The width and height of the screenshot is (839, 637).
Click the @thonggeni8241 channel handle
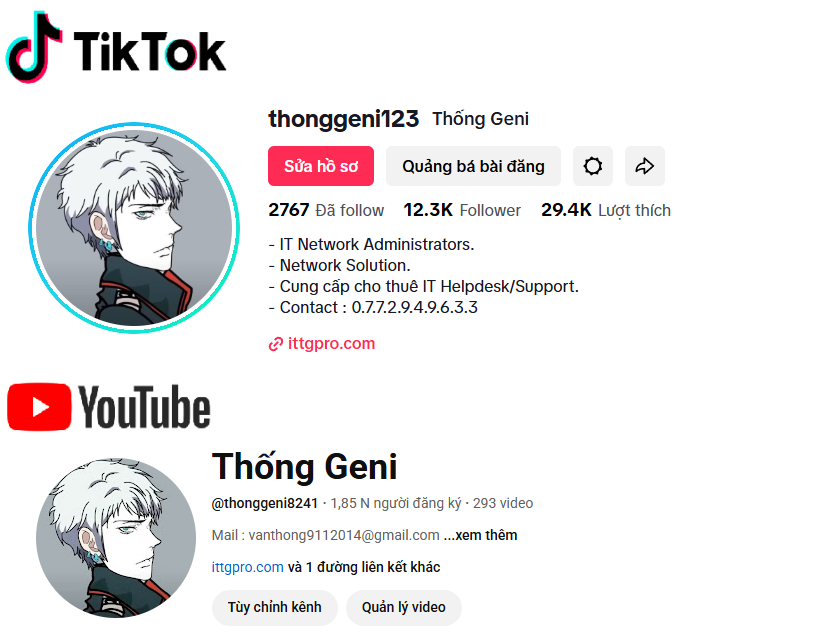(x=265, y=503)
